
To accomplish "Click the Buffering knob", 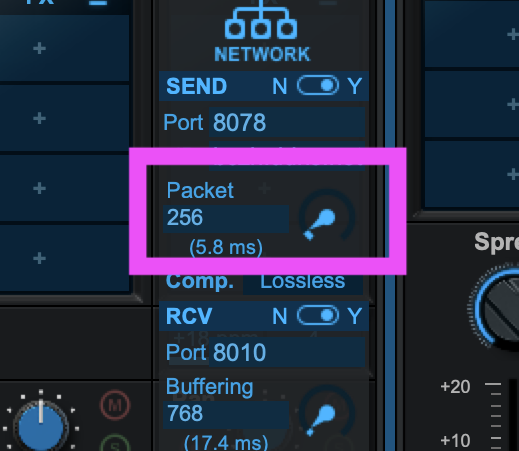I will coord(327,413).
